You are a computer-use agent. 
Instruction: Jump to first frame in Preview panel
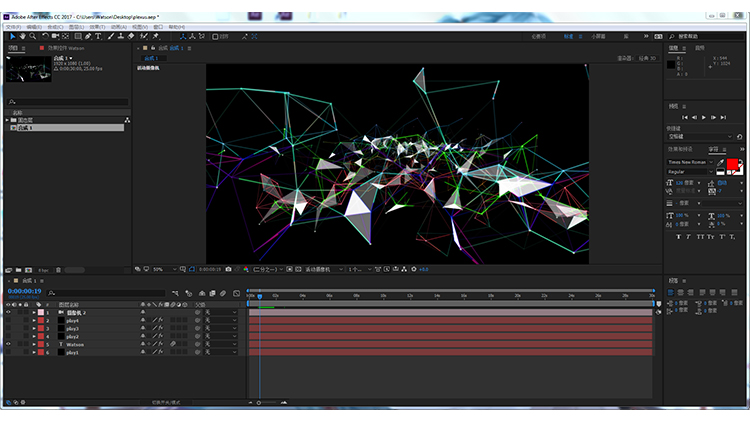coord(684,117)
